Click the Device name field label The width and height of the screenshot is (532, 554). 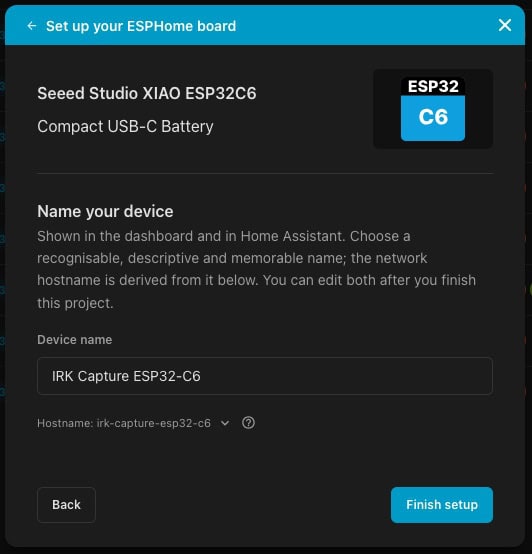point(75,340)
